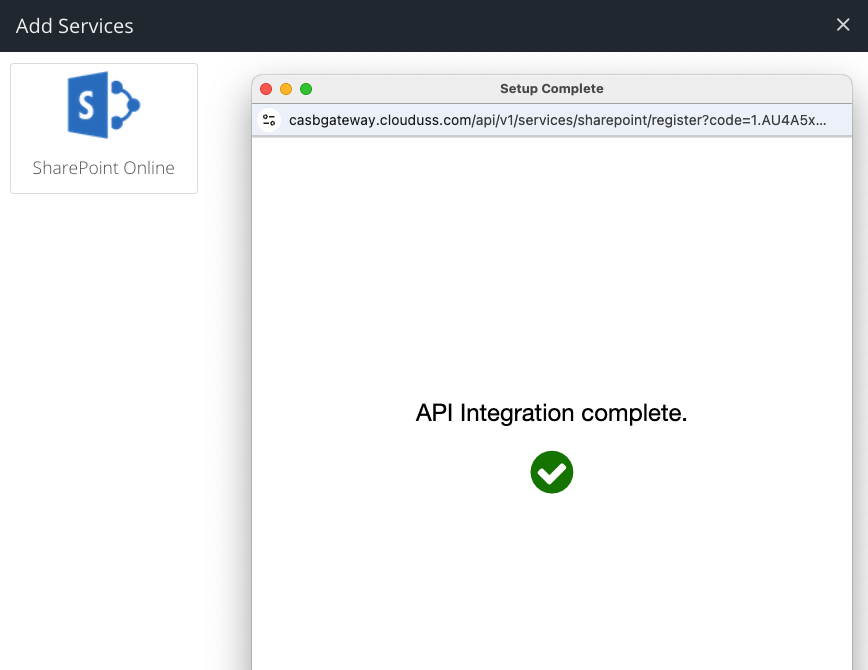
Task: Click the empty right side of popup title bar
Action: click(x=760, y=89)
